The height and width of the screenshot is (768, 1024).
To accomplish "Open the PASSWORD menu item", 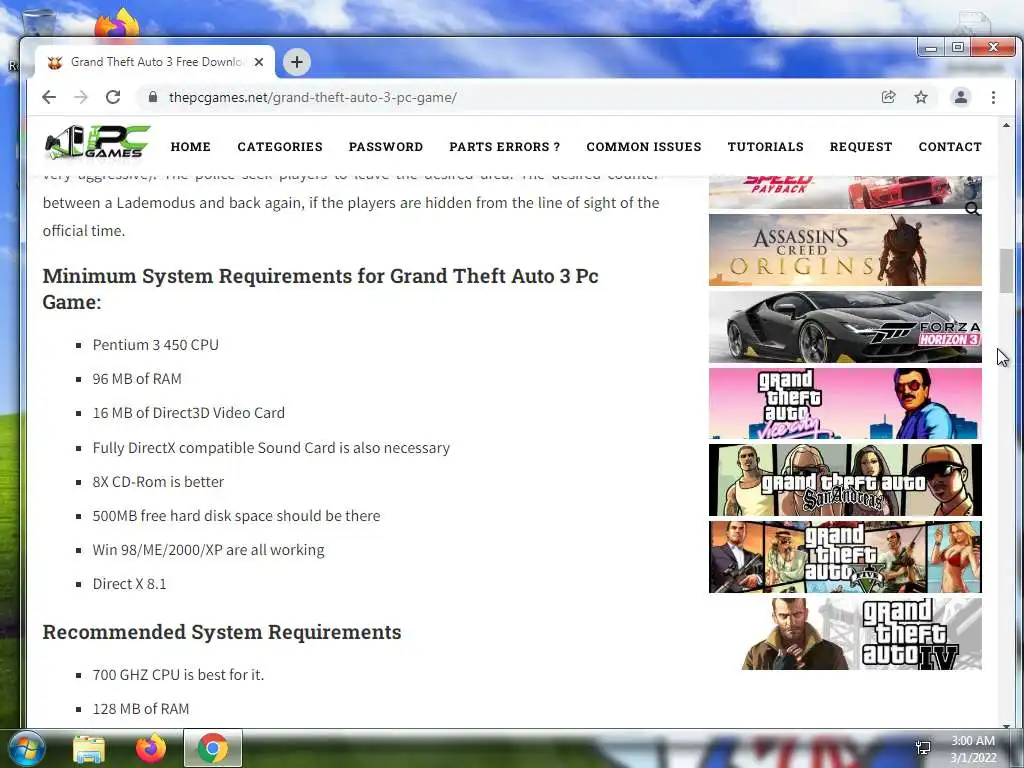I will (386, 147).
